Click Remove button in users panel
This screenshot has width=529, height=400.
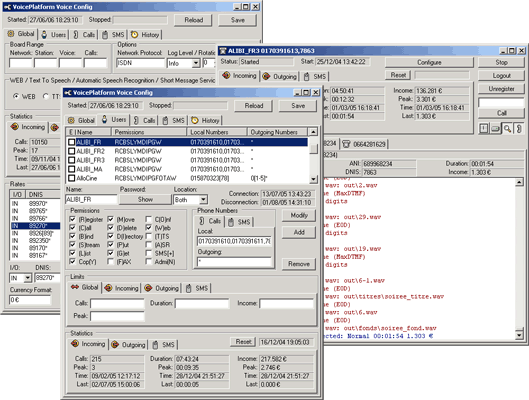pos(299,264)
